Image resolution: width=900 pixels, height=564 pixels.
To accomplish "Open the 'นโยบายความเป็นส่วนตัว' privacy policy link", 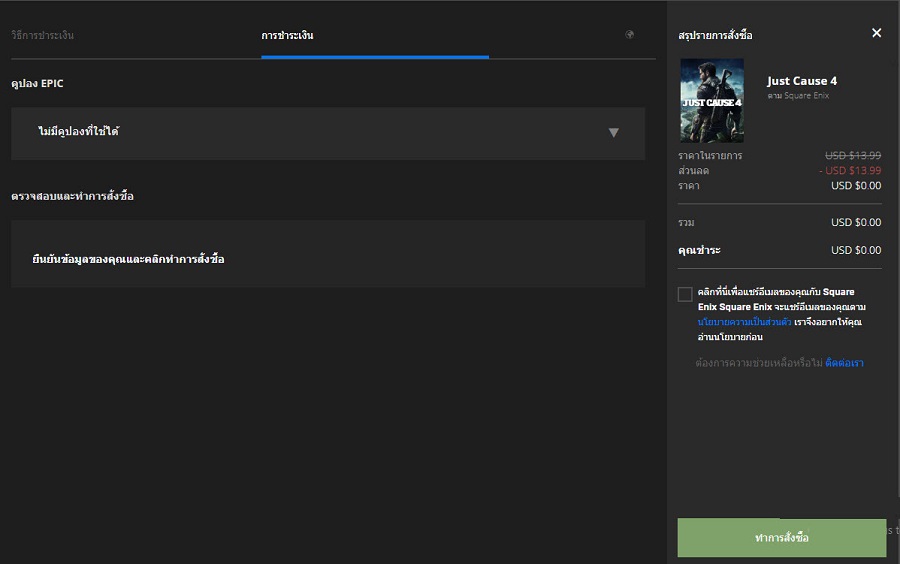I will click(744, 322).
